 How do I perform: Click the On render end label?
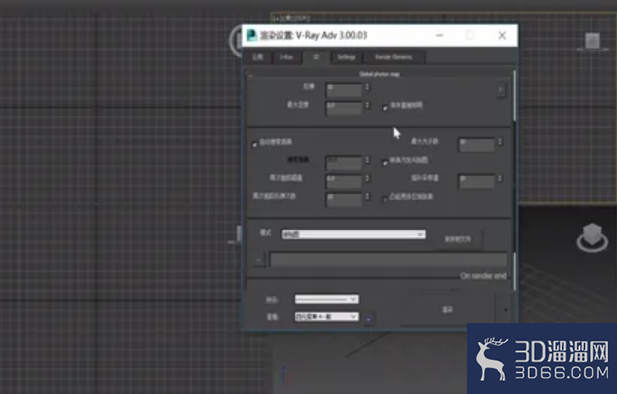[483, 276]
